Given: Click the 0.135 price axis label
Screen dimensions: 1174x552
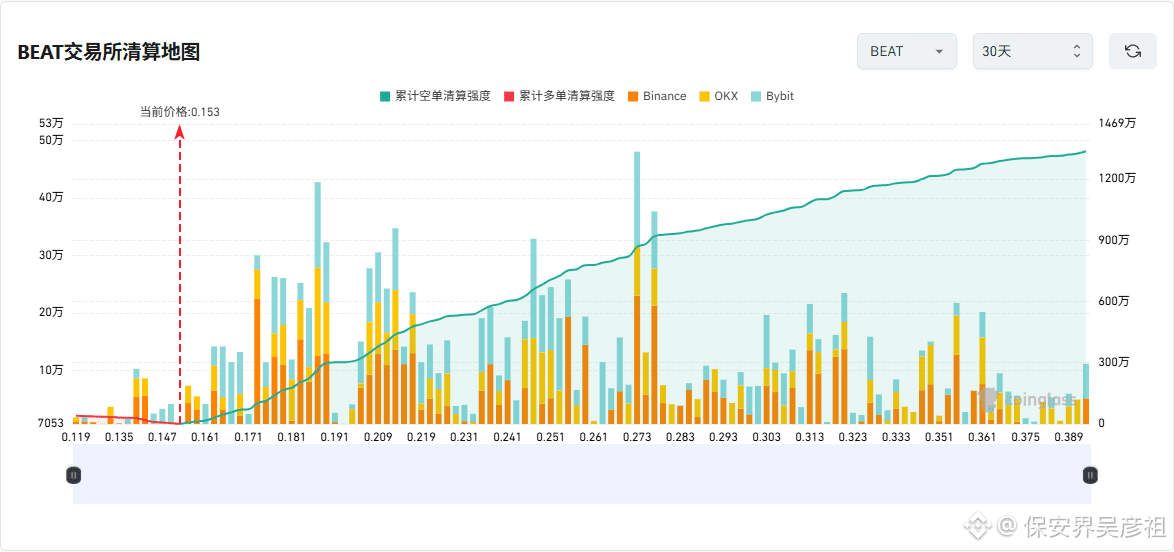Looking at the screenshot, I should pyautogui.click(x=118, y=437).
